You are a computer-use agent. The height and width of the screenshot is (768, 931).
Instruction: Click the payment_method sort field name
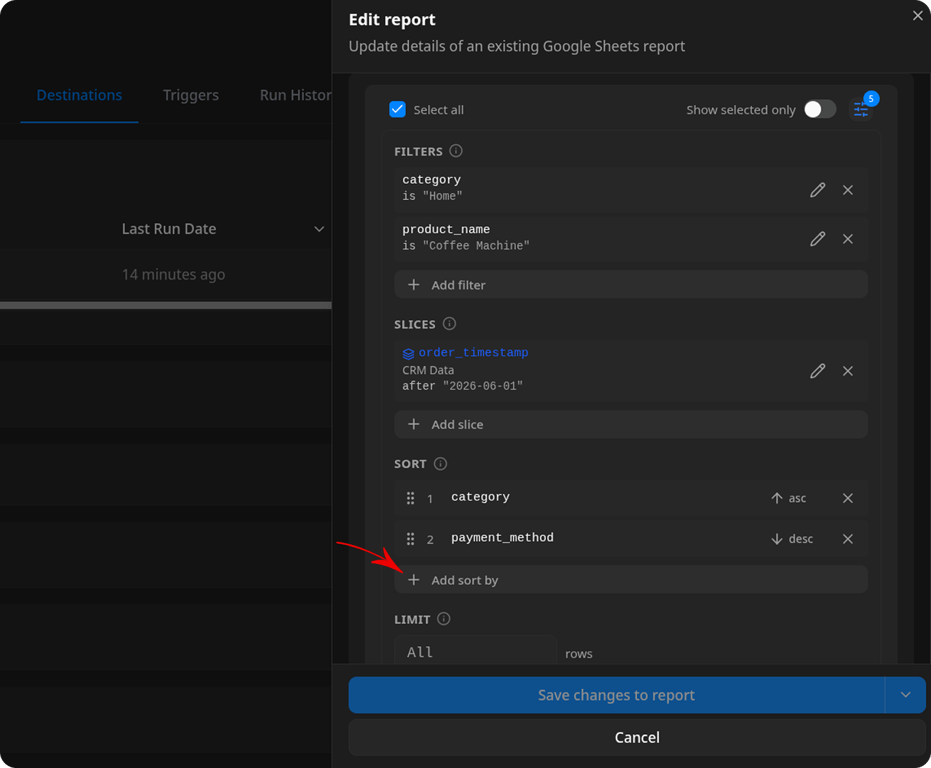pyautogui.click(x=502, y=538)
